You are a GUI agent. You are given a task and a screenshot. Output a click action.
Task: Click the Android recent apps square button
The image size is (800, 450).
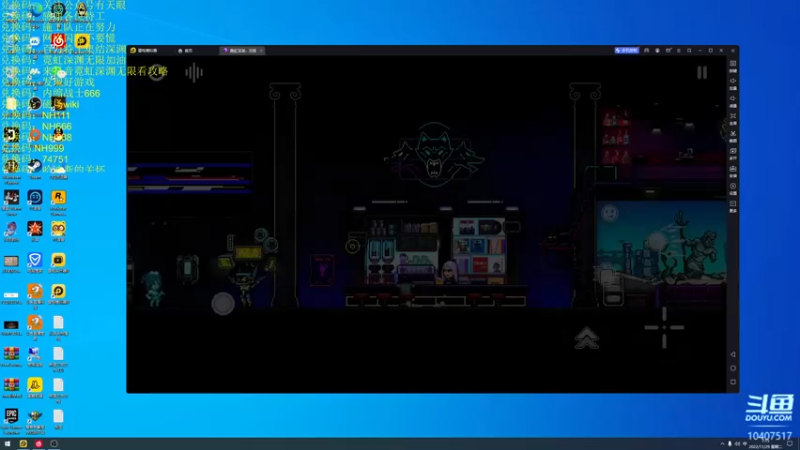click(733, 382)
